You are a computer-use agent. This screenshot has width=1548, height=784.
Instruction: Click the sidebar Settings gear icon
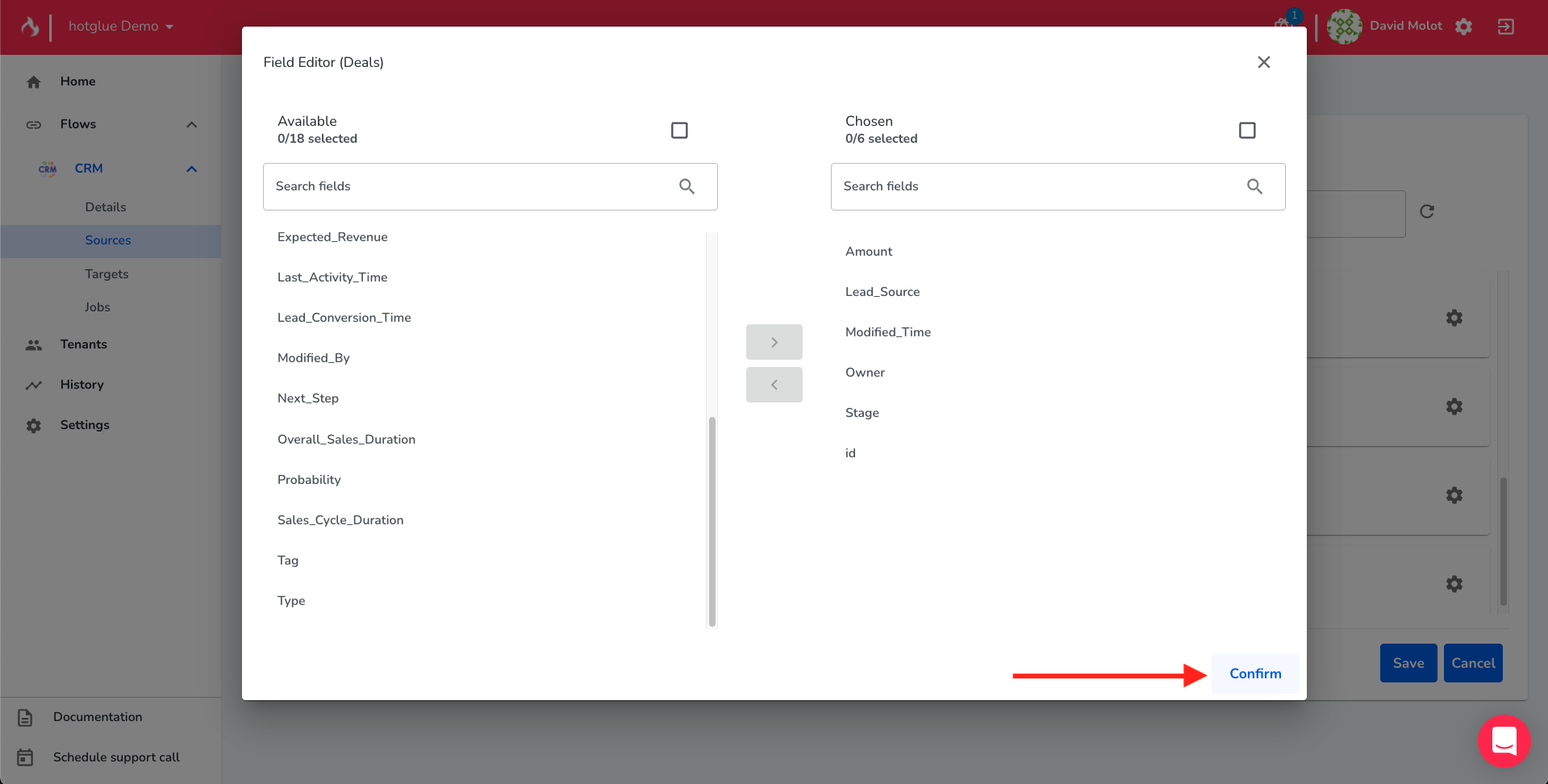pyautogui.click(x=33, y=425)
